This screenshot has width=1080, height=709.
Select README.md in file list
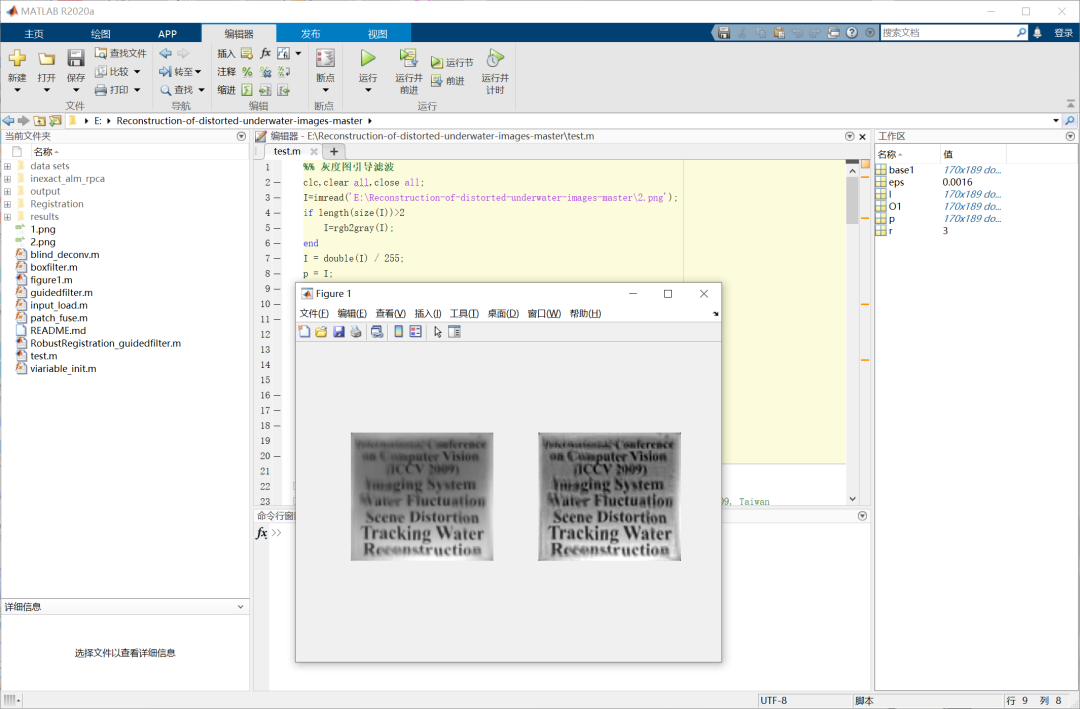[x=58, y=331]
